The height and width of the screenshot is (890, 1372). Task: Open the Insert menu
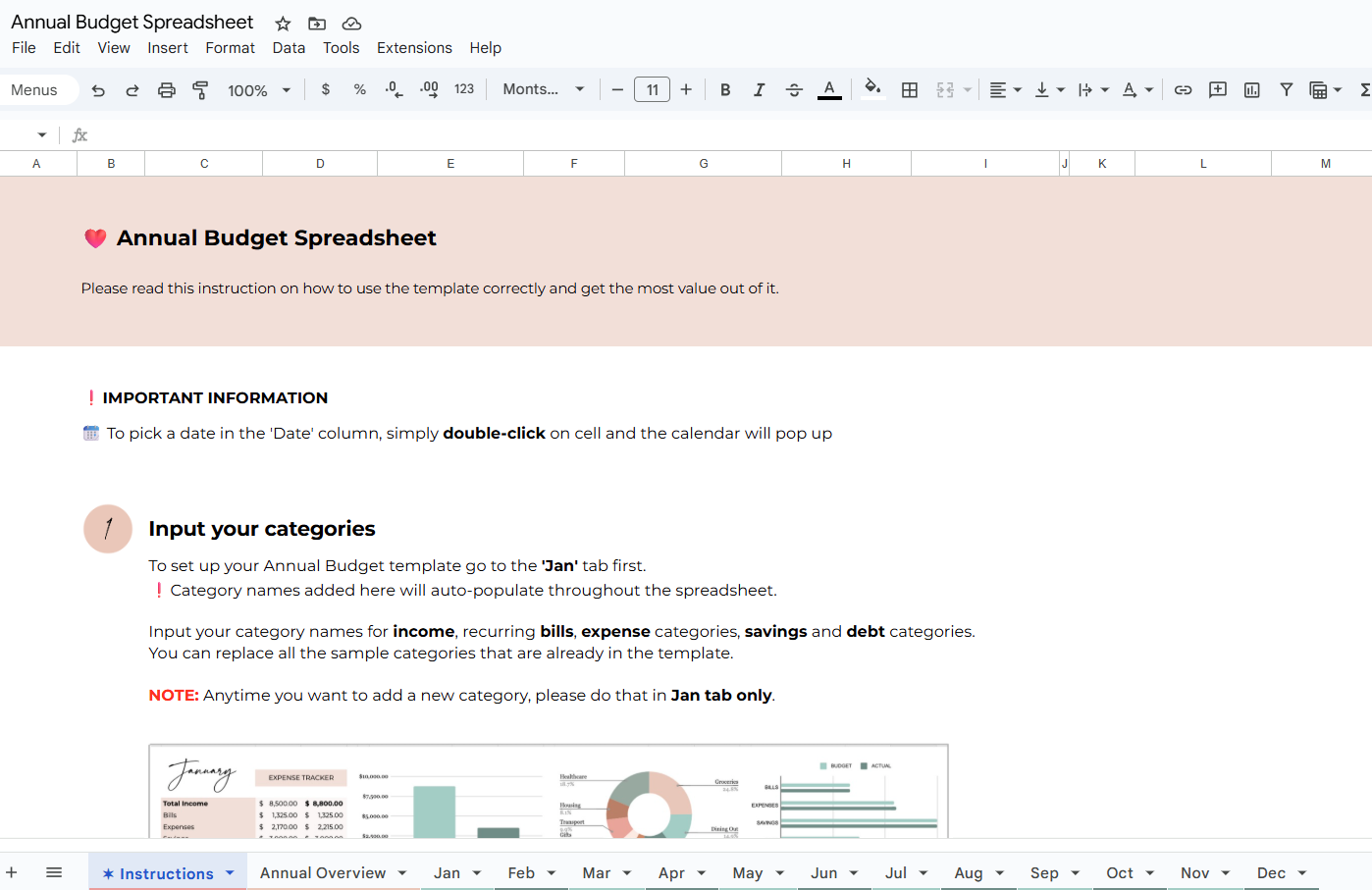168,47
